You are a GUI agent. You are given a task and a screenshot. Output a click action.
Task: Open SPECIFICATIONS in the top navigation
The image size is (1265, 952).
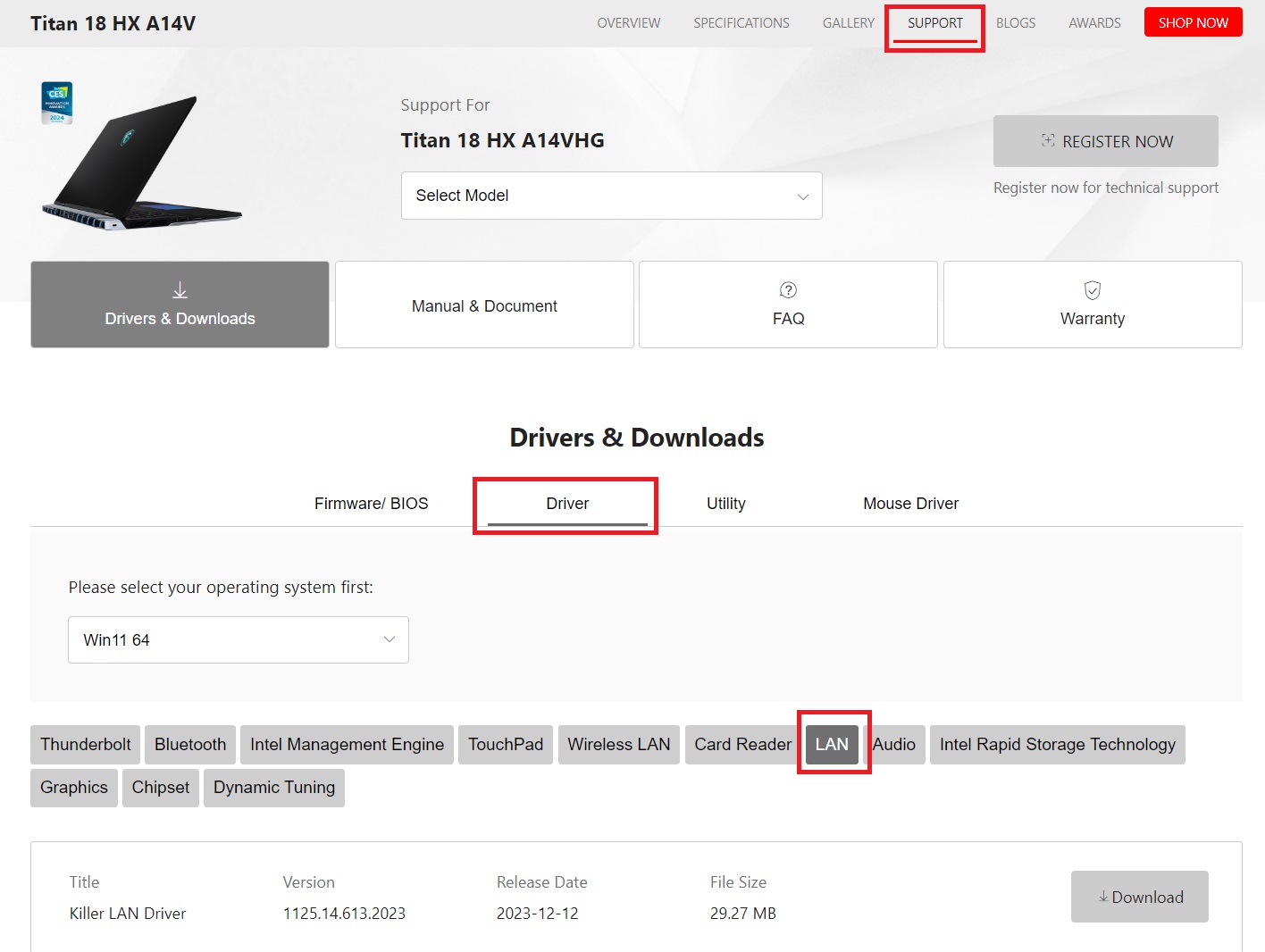741,23
